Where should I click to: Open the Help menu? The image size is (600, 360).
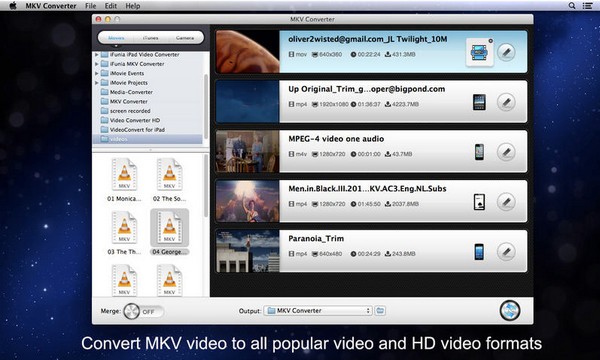[x=133, y=6]
